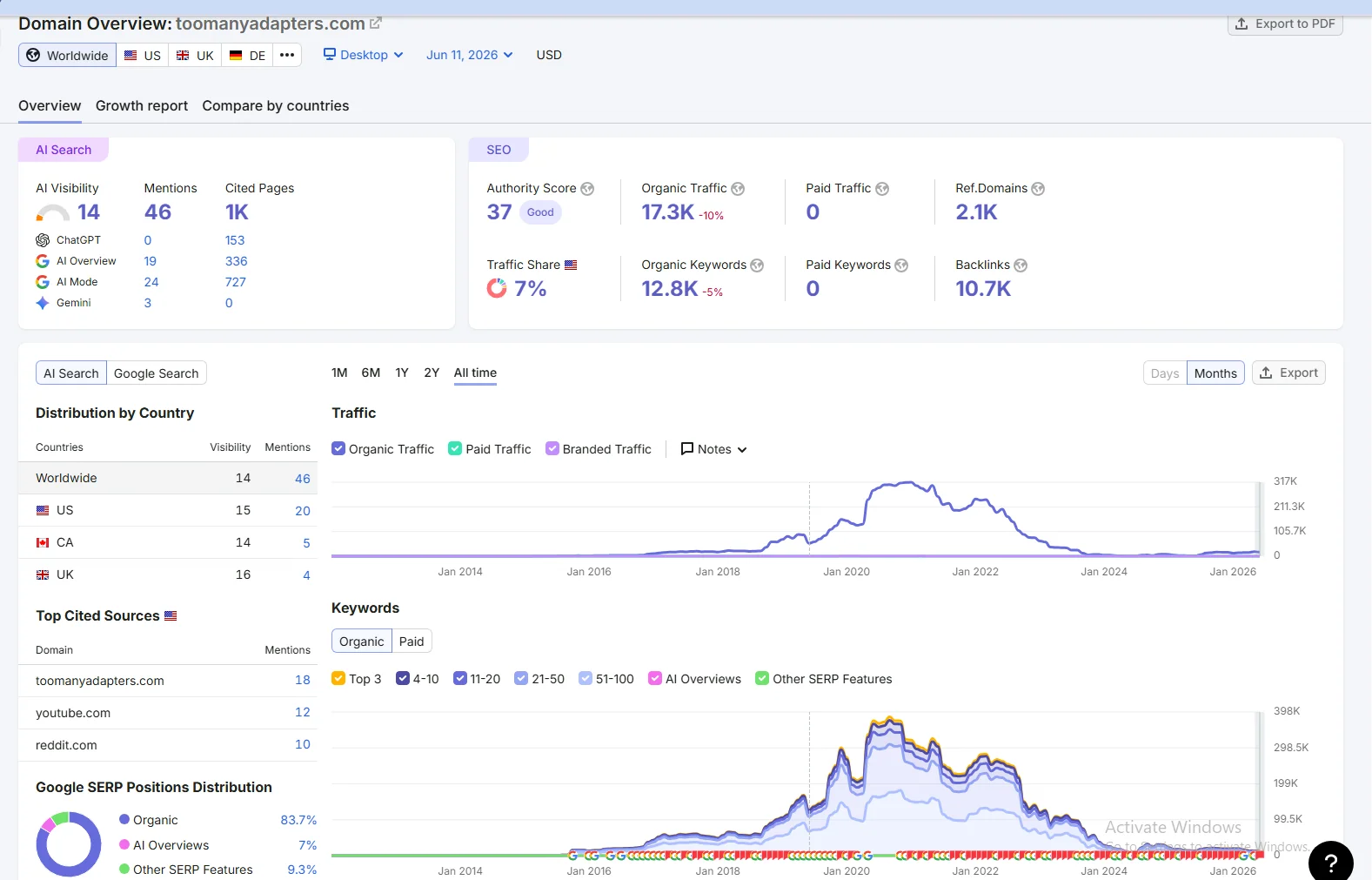Switch chart granularity to Days

pos(1165,373)
